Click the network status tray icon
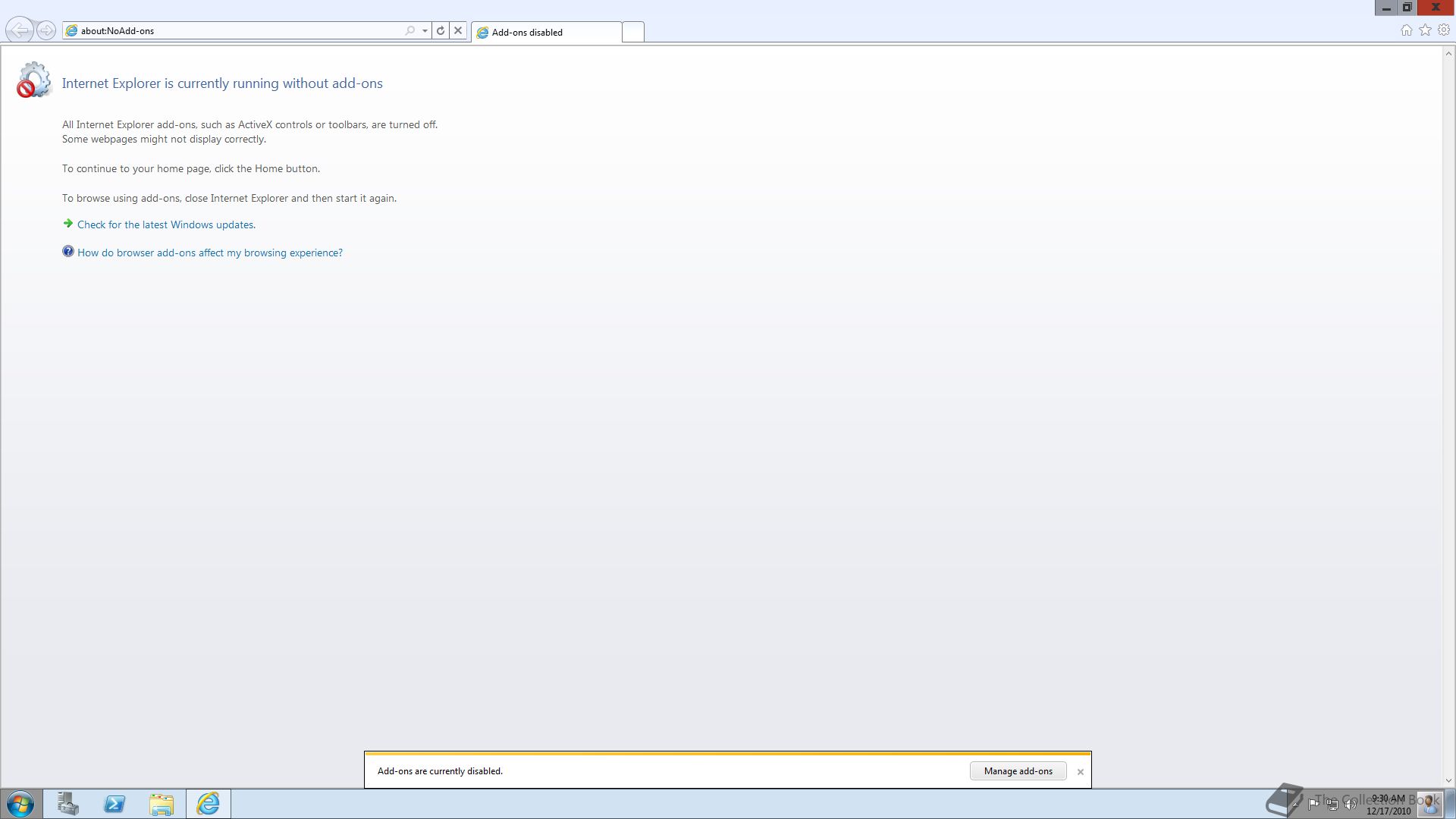1456x819 pixels. (1332, 805)
